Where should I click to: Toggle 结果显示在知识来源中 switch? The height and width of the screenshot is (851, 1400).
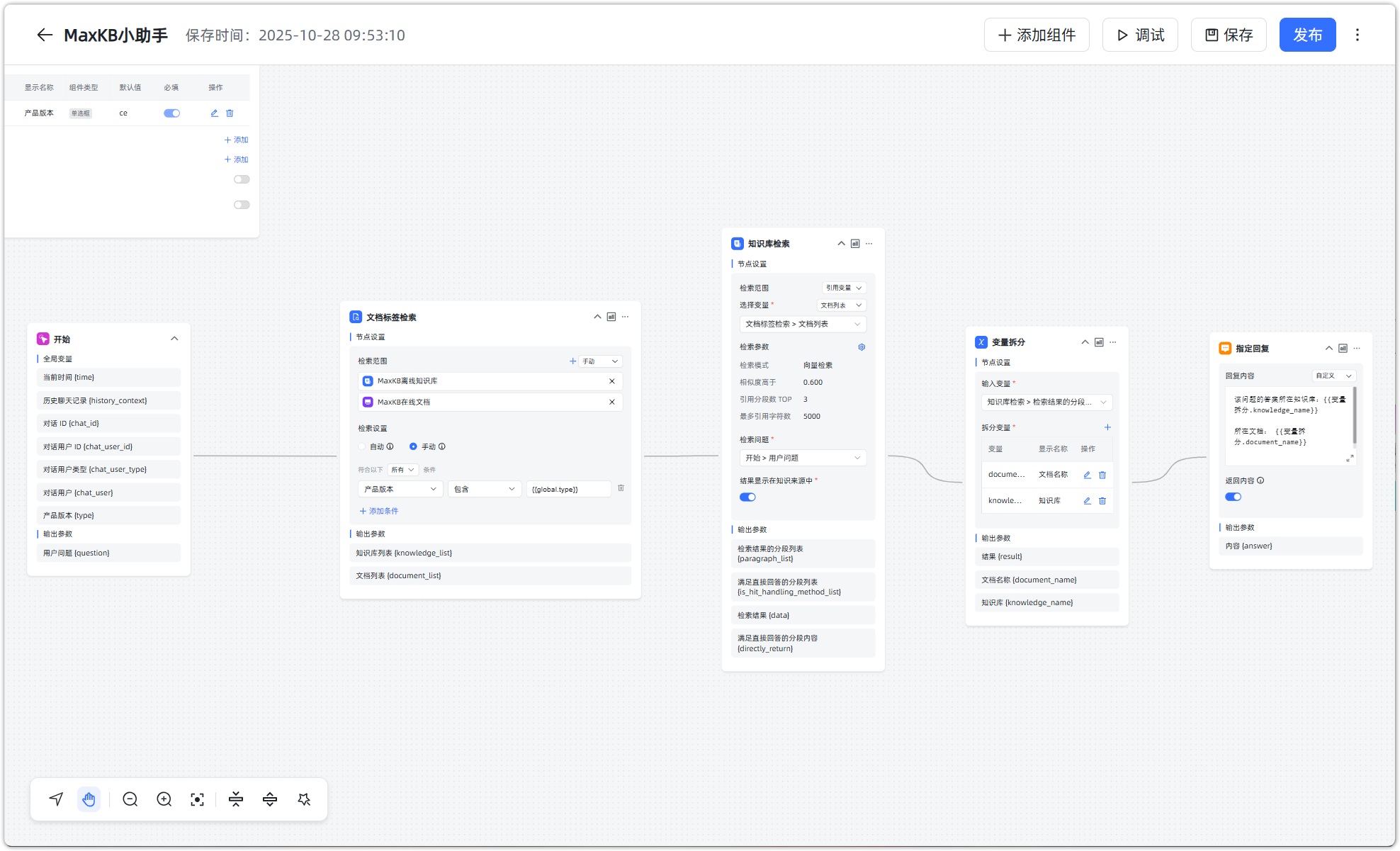pos(747,497)
